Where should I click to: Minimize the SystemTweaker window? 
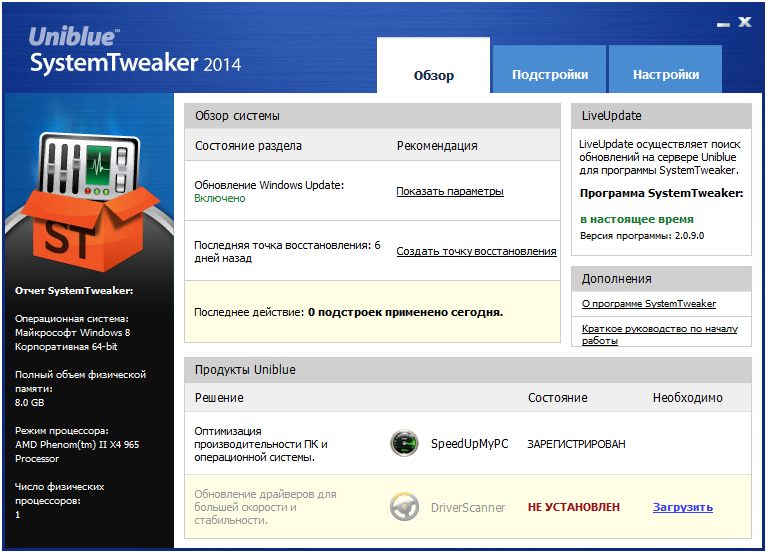coord(723,24)
